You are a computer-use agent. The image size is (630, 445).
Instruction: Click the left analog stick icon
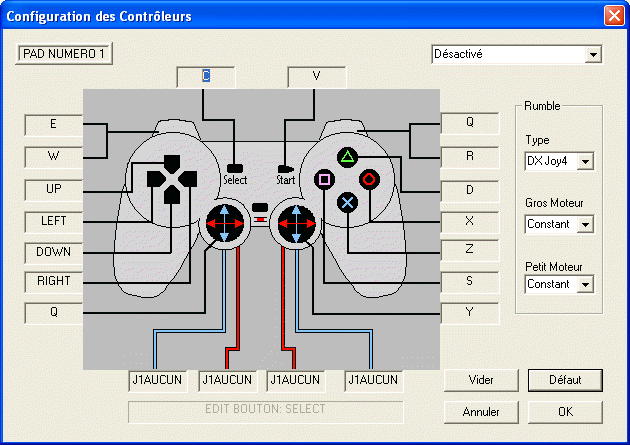(x=225, y=223)
